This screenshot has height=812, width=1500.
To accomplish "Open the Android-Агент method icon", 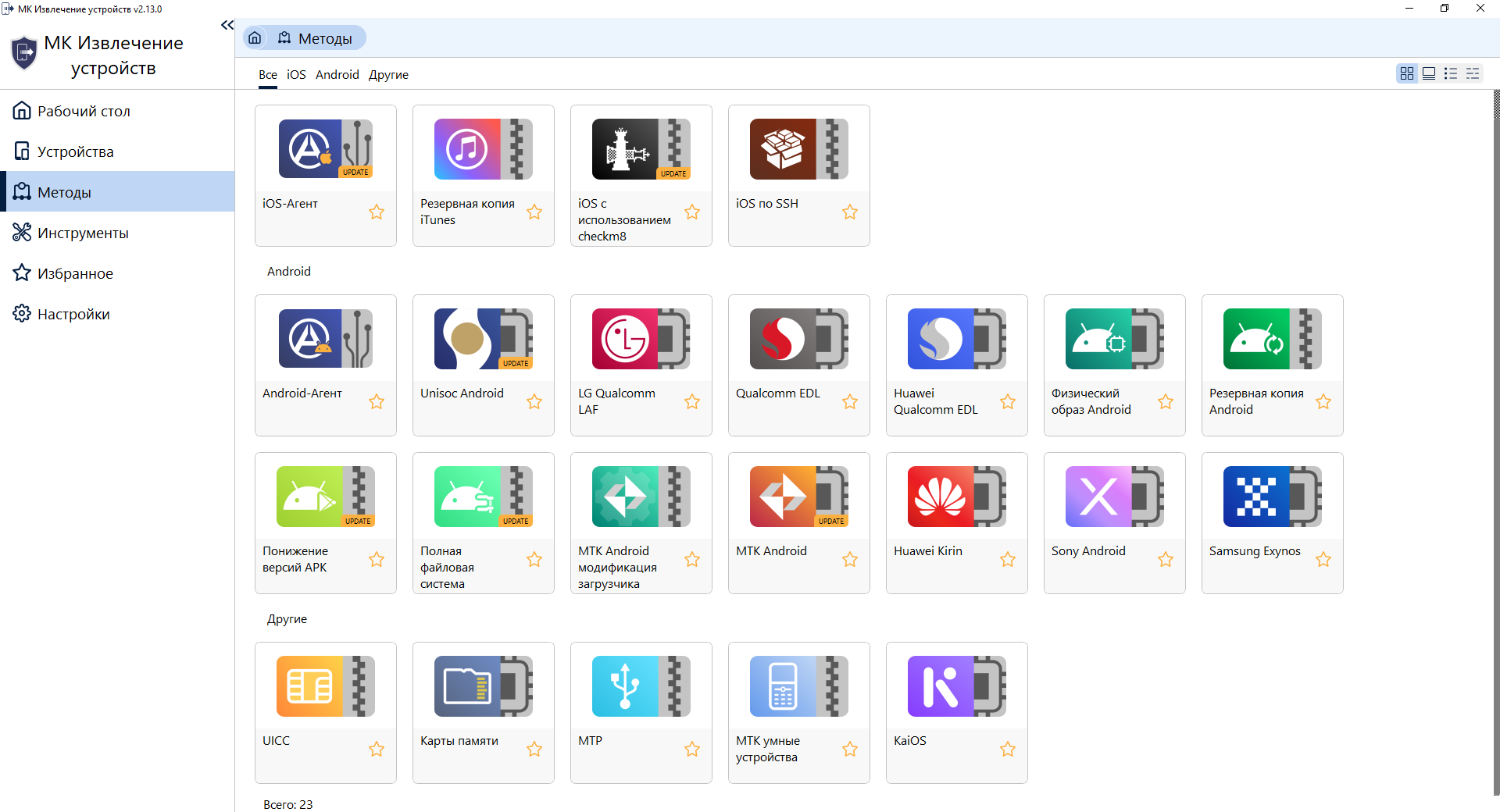I will click(x=326, y=338).
